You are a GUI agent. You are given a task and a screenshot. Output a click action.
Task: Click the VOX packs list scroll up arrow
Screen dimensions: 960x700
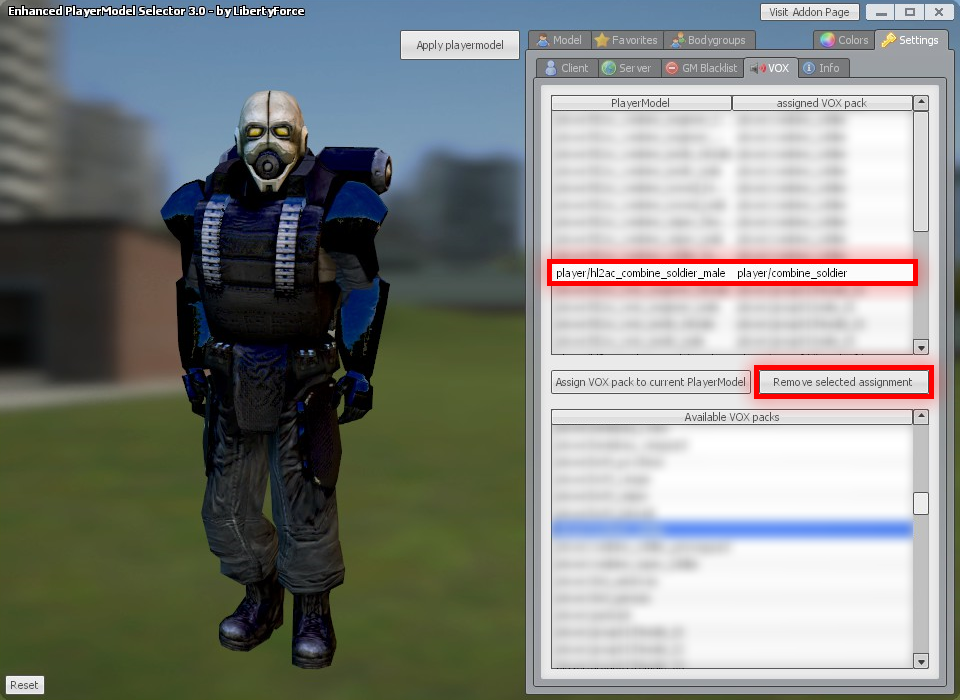(921, 417)
